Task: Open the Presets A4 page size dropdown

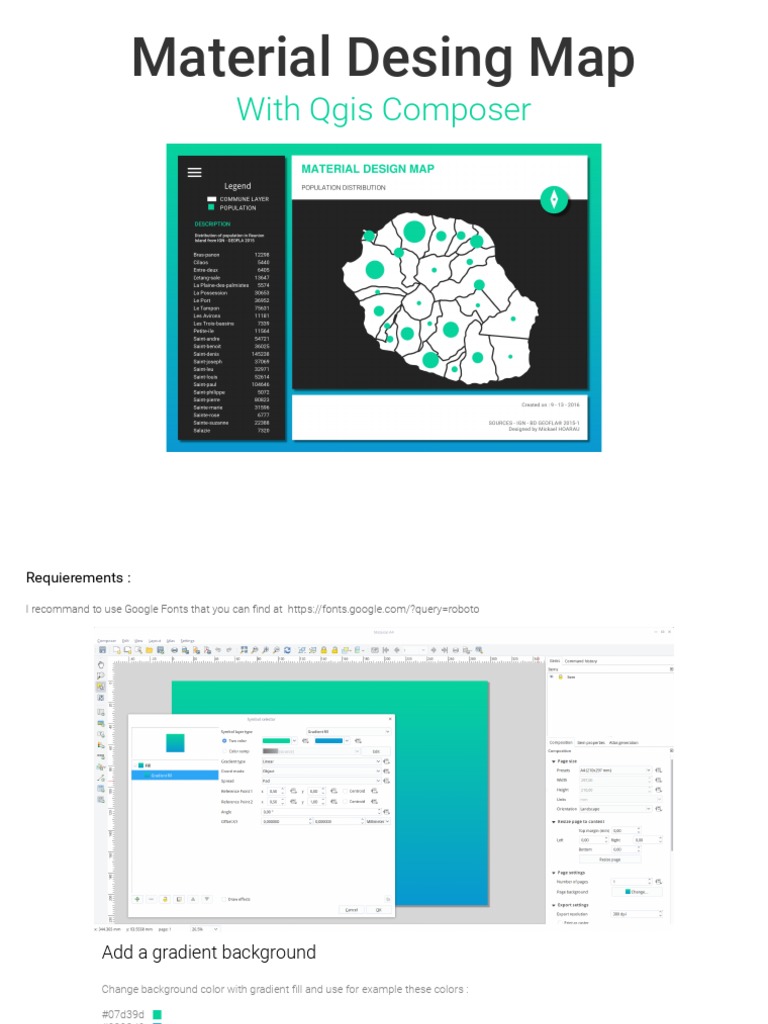Action: click(x=615, y=771)
